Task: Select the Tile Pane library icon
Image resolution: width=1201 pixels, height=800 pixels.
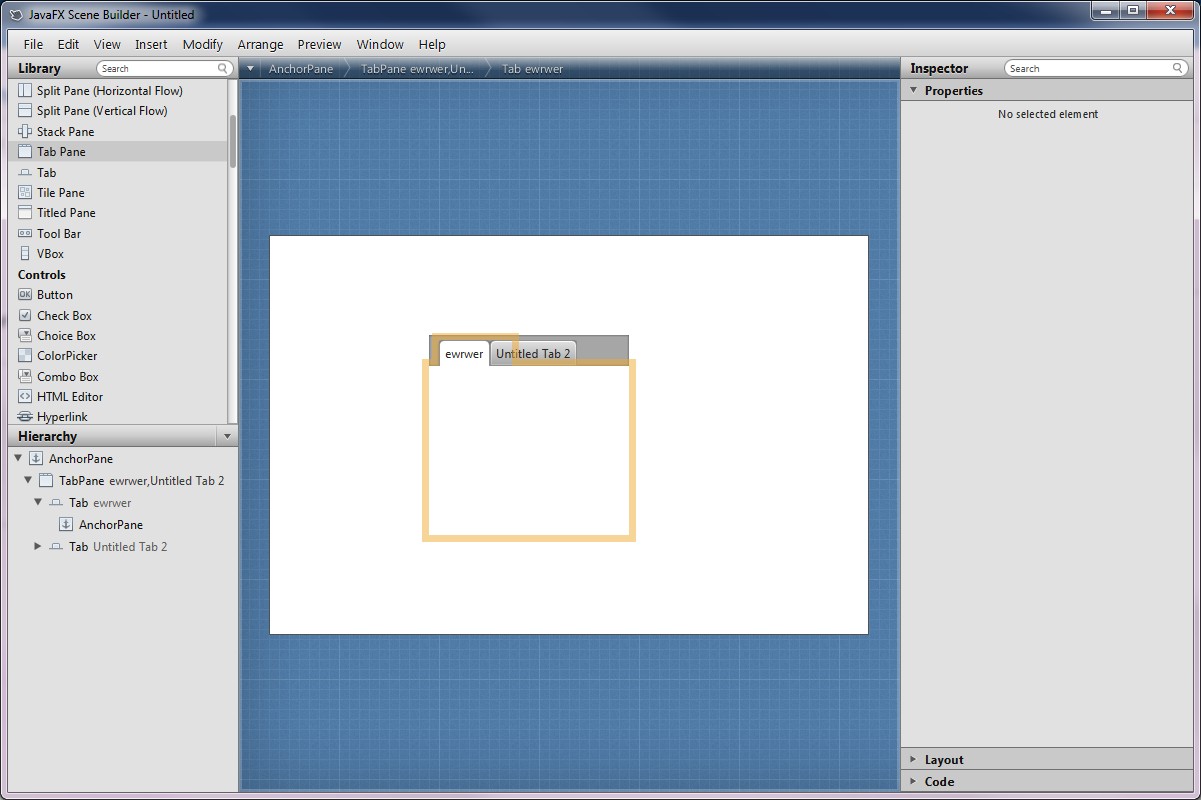Action: pyautogui.click(x=25, y=192)
